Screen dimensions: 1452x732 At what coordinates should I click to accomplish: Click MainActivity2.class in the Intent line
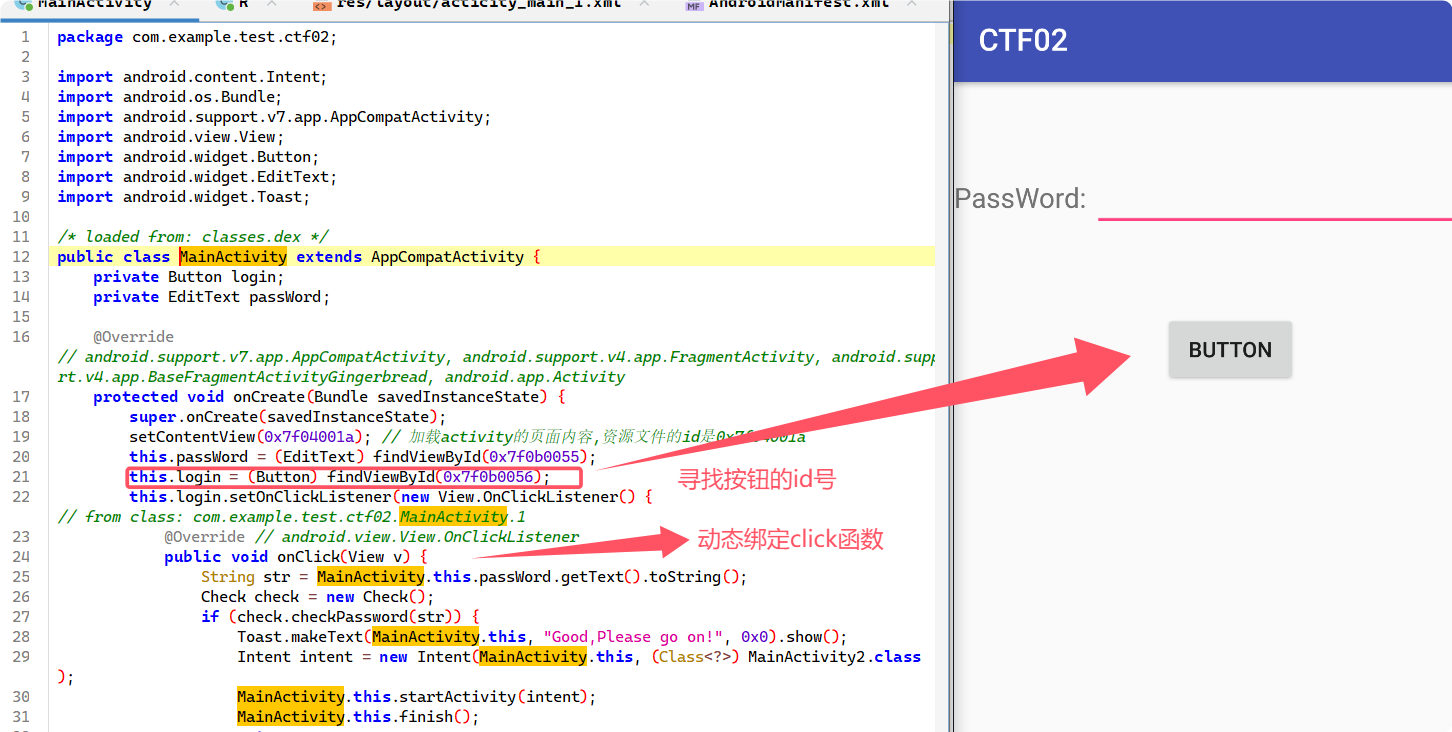[x=835, y=657]
